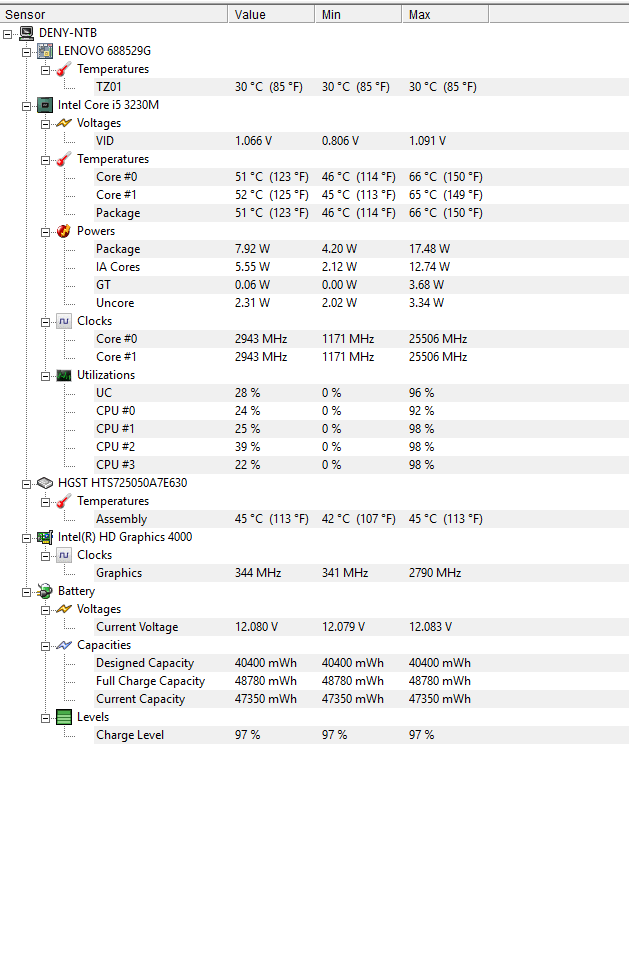The height and width of the screenshot is (960, 629).
Task: Click the DENY-NTB computer icon
Action: point(26,33)
